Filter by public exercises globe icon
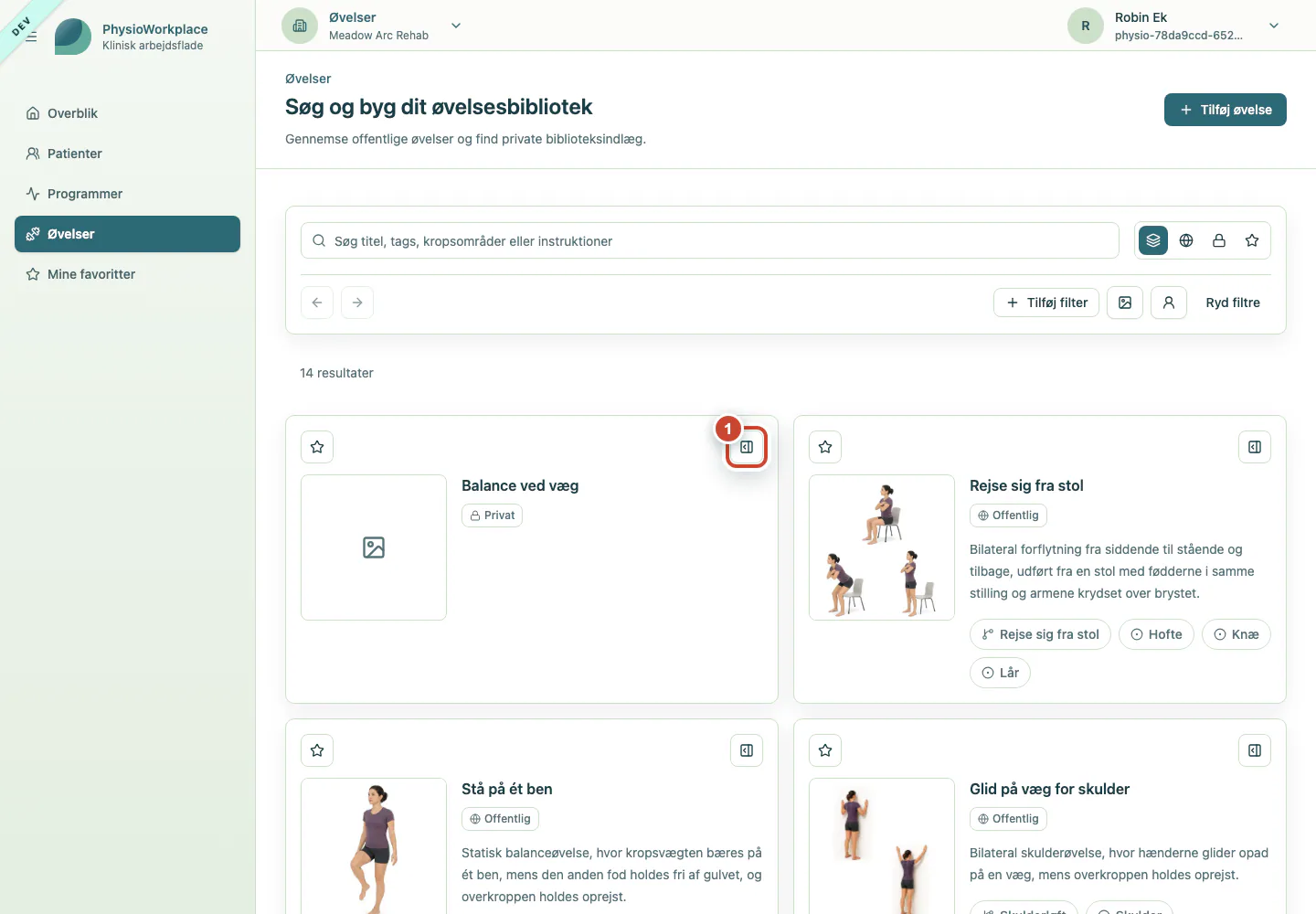 pyautogui.click(x=1186, y=240)
